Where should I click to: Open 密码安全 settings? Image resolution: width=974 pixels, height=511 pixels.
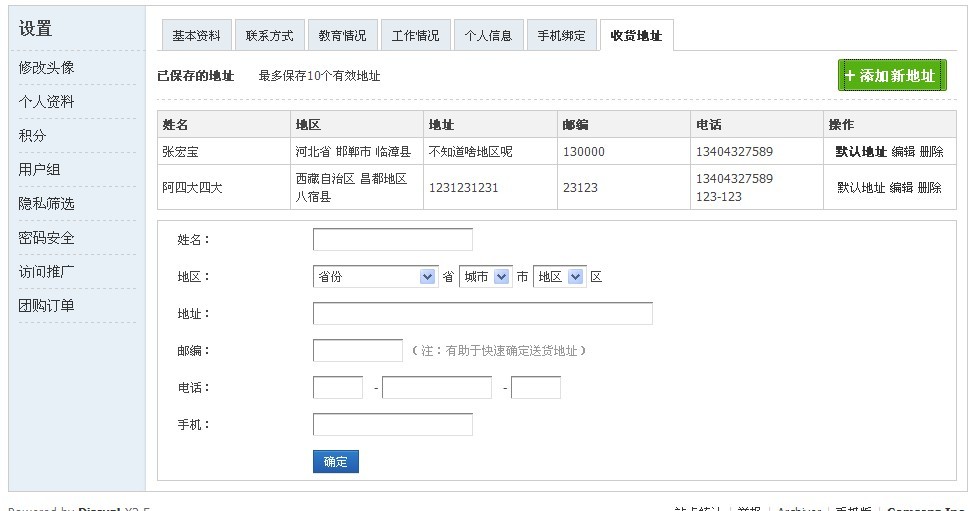tap(47, 237)
